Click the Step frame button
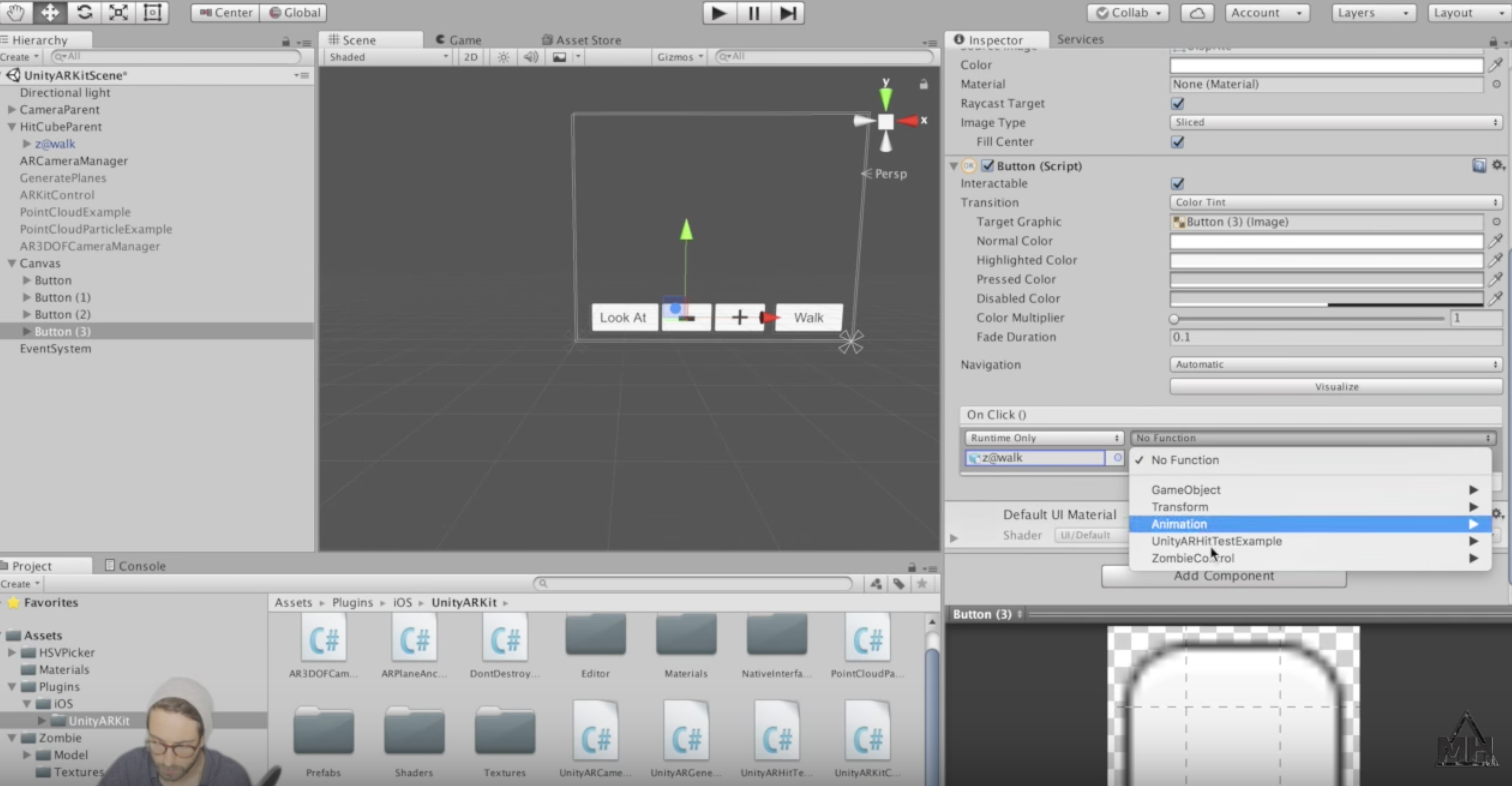This screenshot has height=786, width=1512. point(788,13)
